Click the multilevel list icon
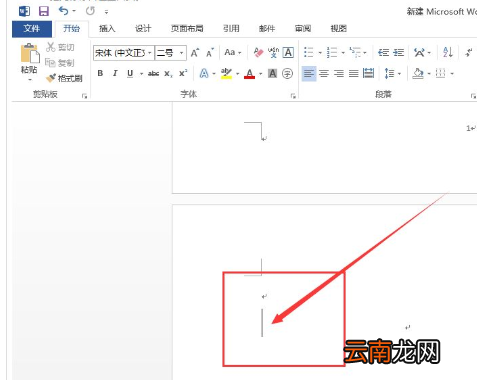This screenshot has height=380, width=477. (355, 52)
